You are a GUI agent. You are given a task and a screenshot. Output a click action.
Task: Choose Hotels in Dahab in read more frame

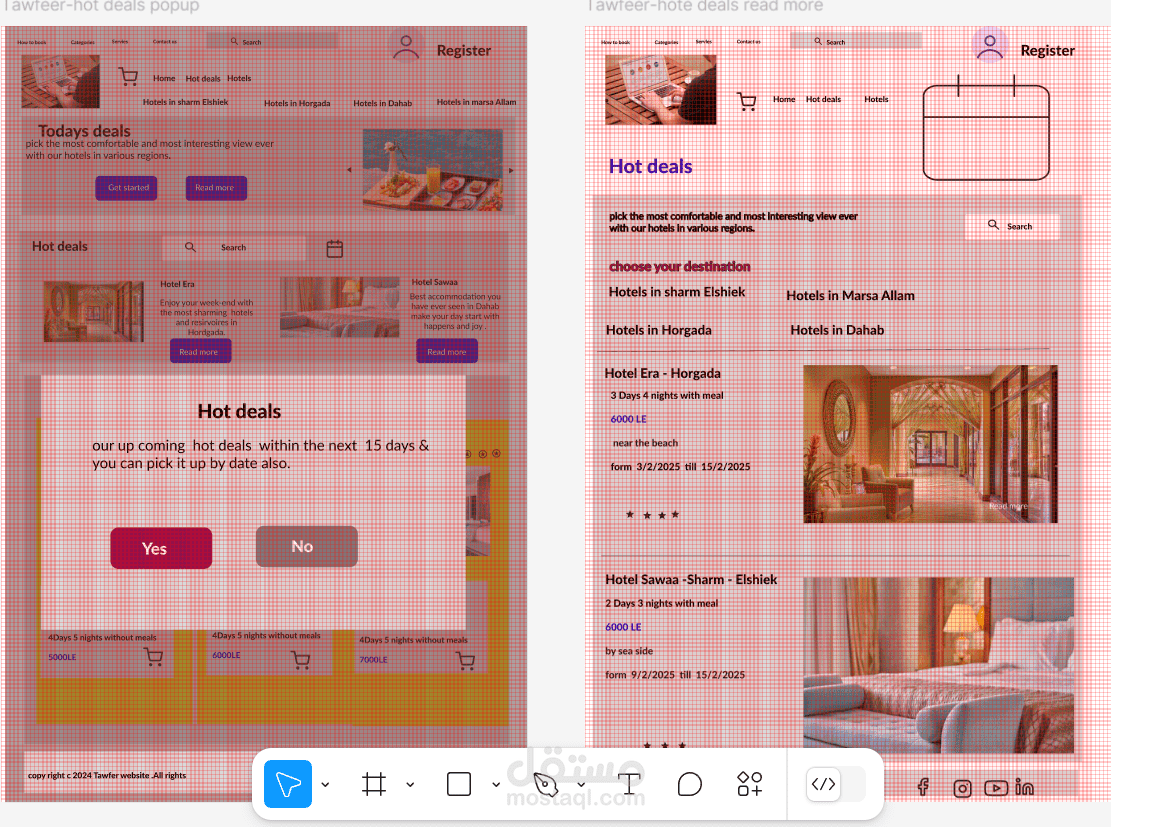tap(837, 330)
